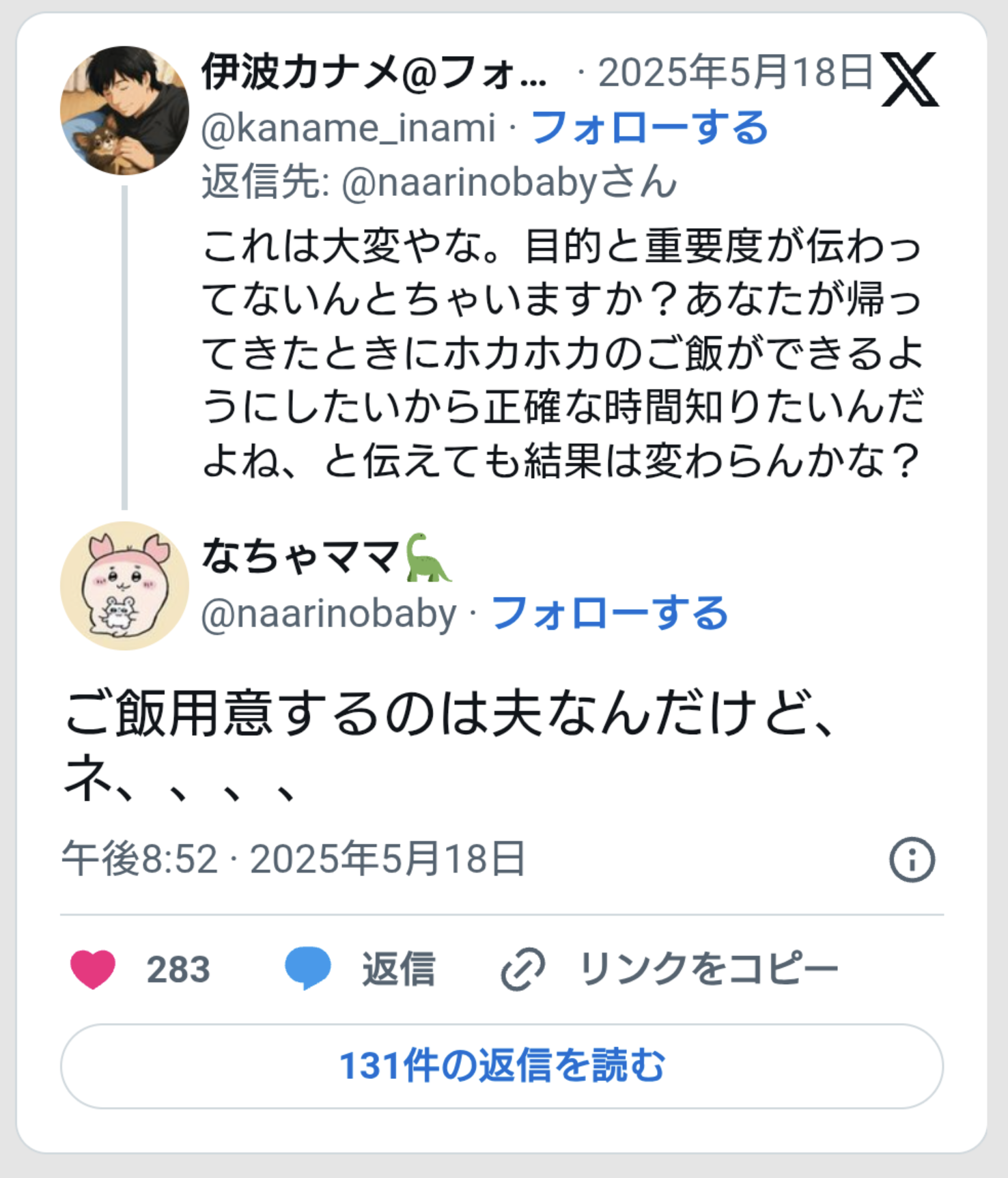This screenshot has width=1008, height=1178.
Task: Open the @kaname_inami handle link
Action: 348,128
